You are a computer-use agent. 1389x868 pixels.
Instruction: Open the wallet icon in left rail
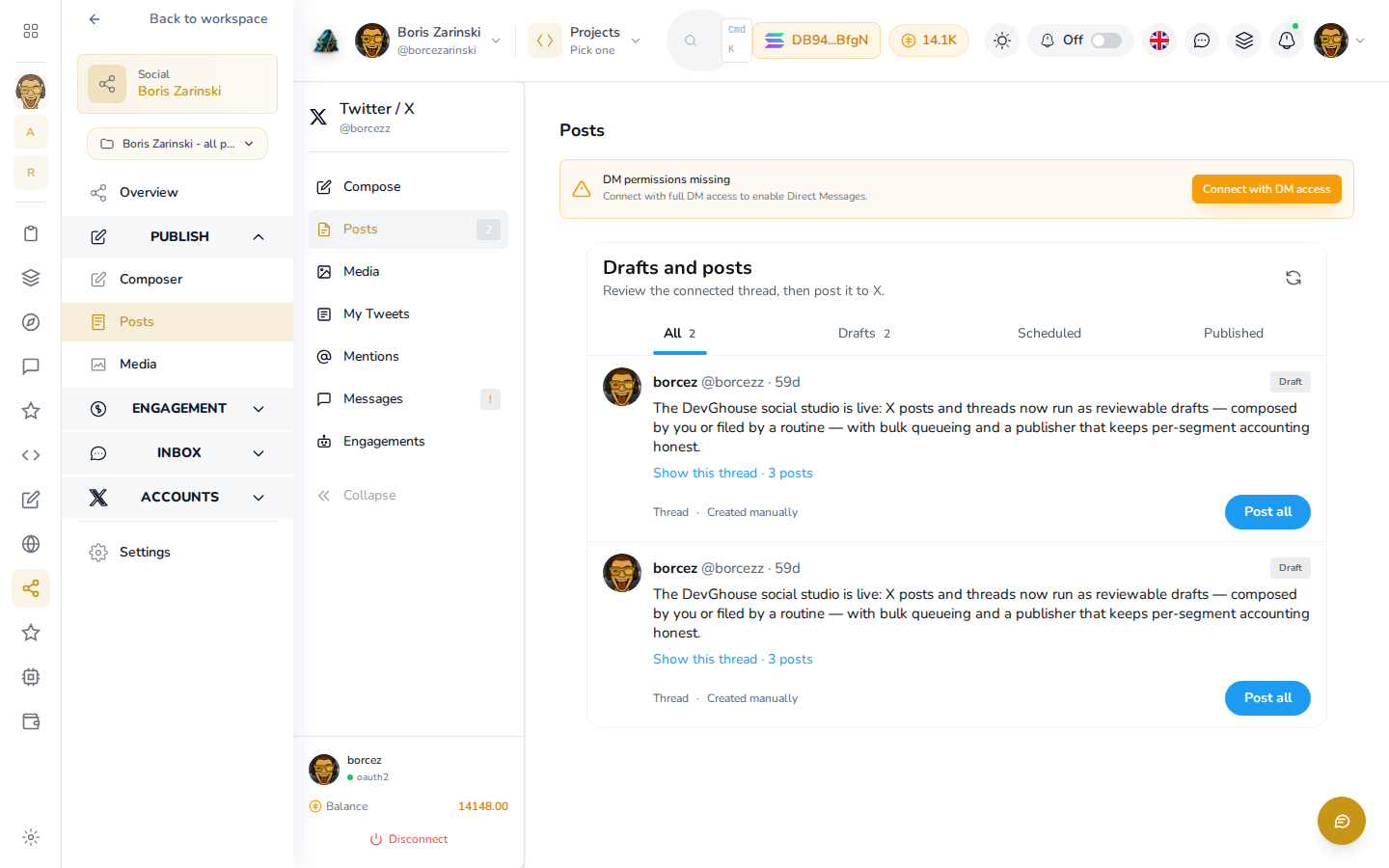point(31,721)
